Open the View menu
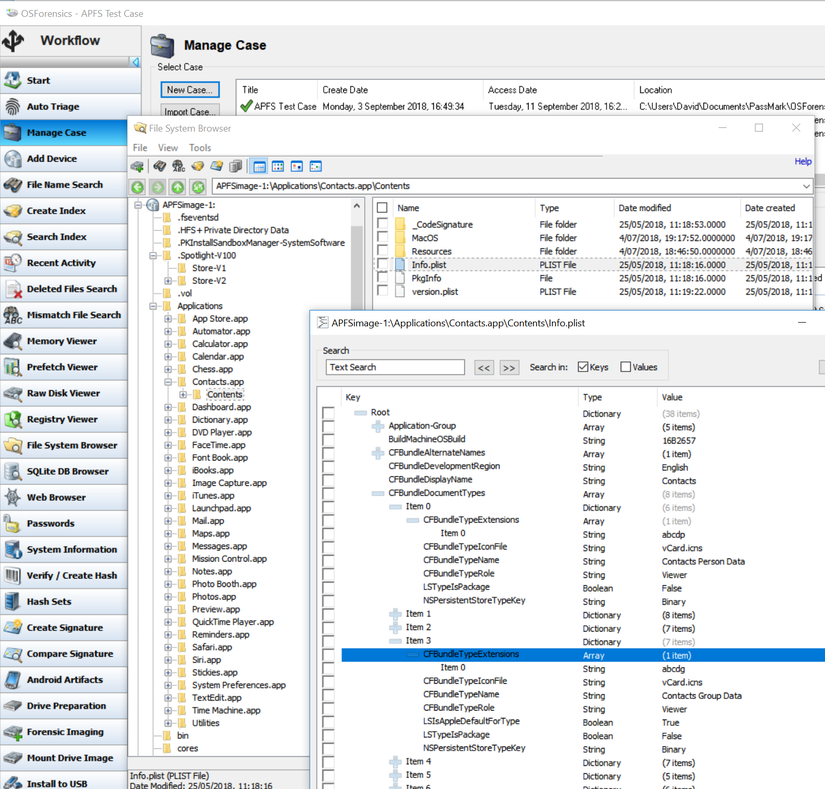 pyautogui.click(x=168, y=148)
